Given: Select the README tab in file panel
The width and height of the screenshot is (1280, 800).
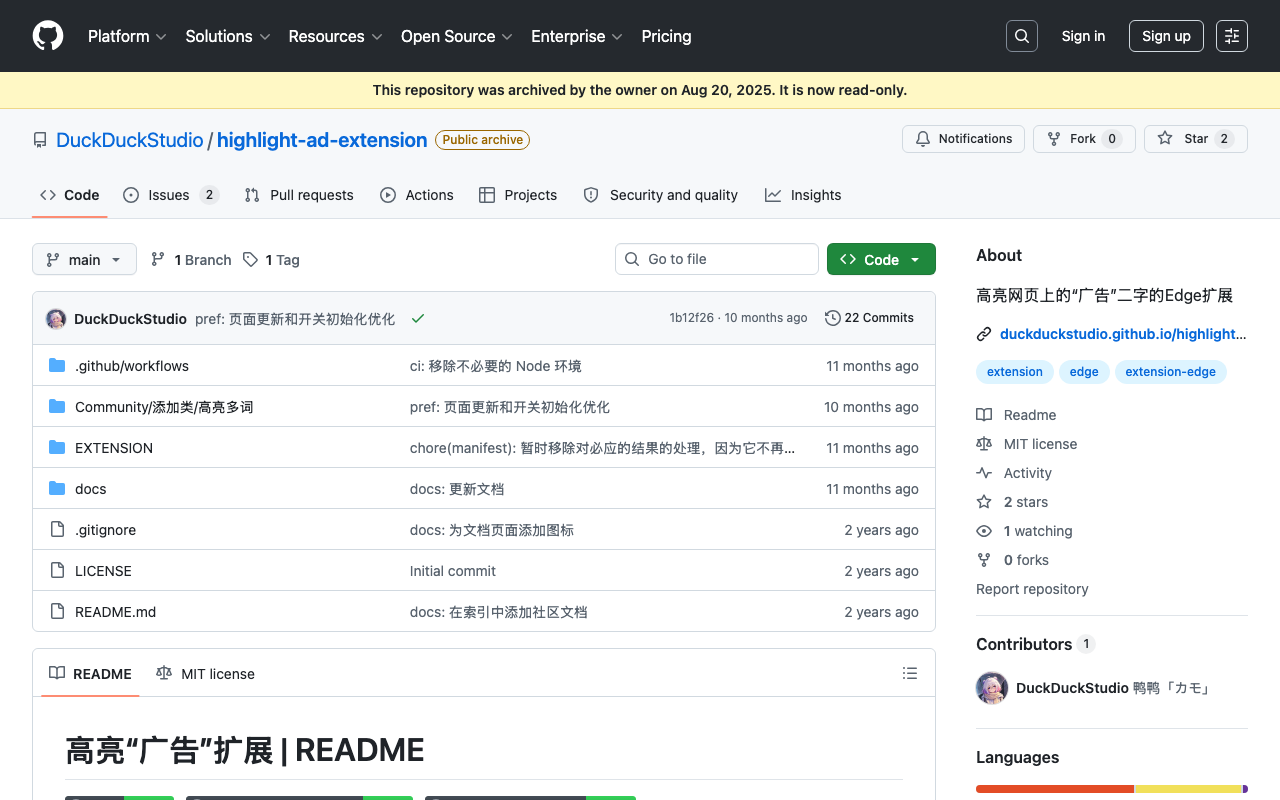Looking at the screenshot, I should 91,674.
